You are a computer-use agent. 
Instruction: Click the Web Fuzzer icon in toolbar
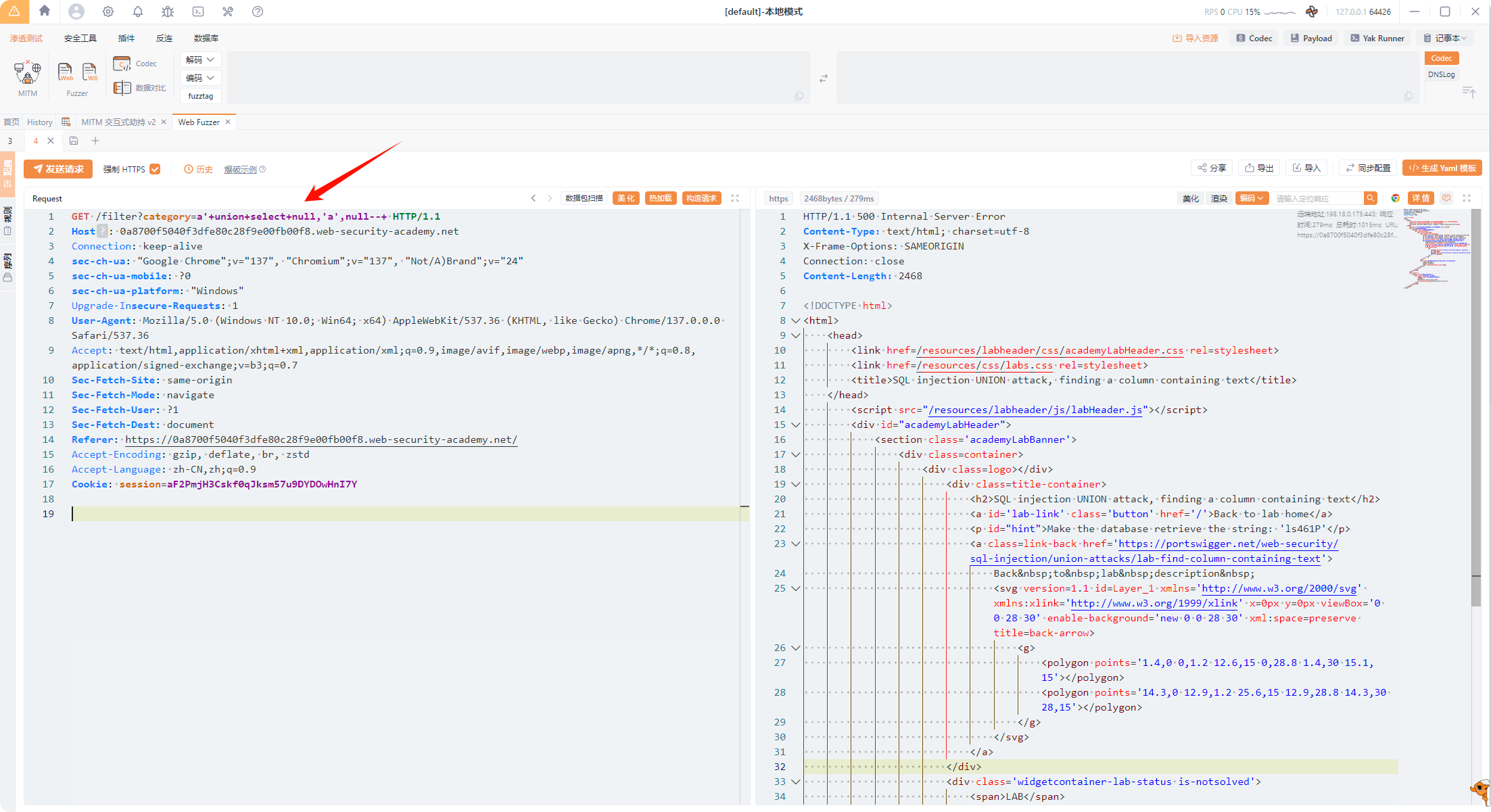pos(65,72)
